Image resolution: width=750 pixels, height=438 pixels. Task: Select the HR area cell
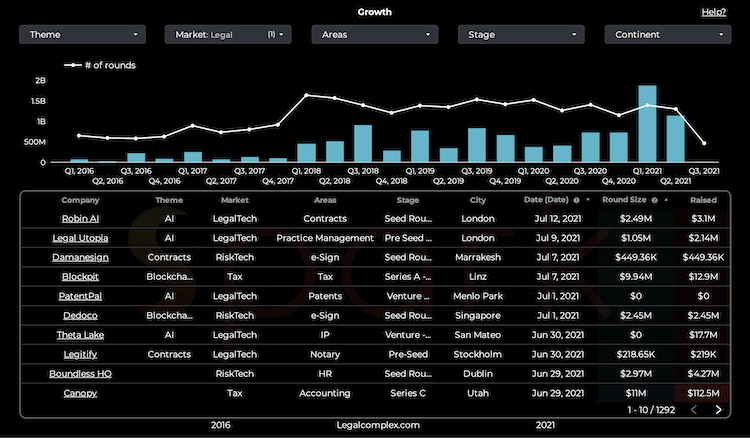click(x=325, y=373)
